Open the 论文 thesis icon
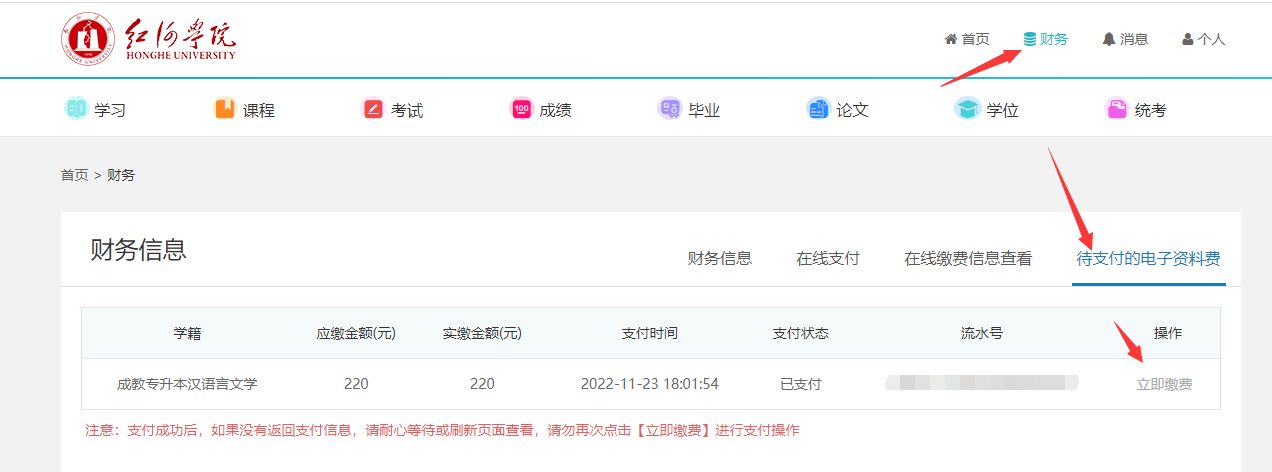1272x472 pixels. [x=818, y=109]
